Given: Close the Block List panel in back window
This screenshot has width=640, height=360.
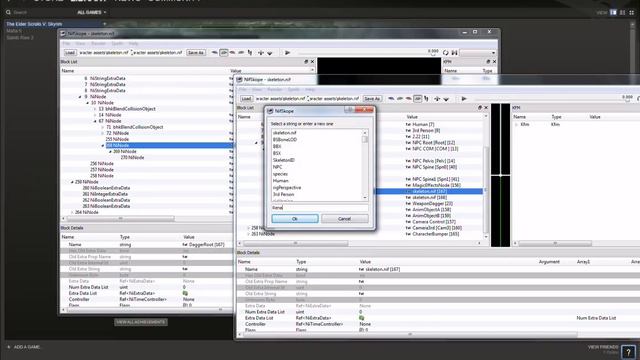Looking at the screenshot, I should [x=312, y=62].
